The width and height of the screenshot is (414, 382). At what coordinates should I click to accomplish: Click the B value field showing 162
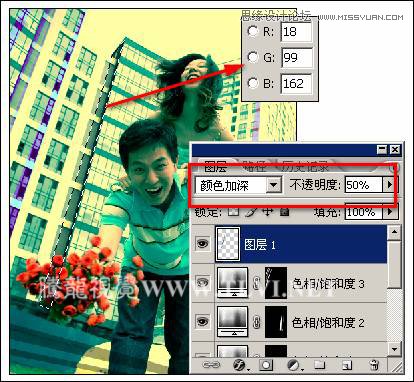click(x=296, y=83)
